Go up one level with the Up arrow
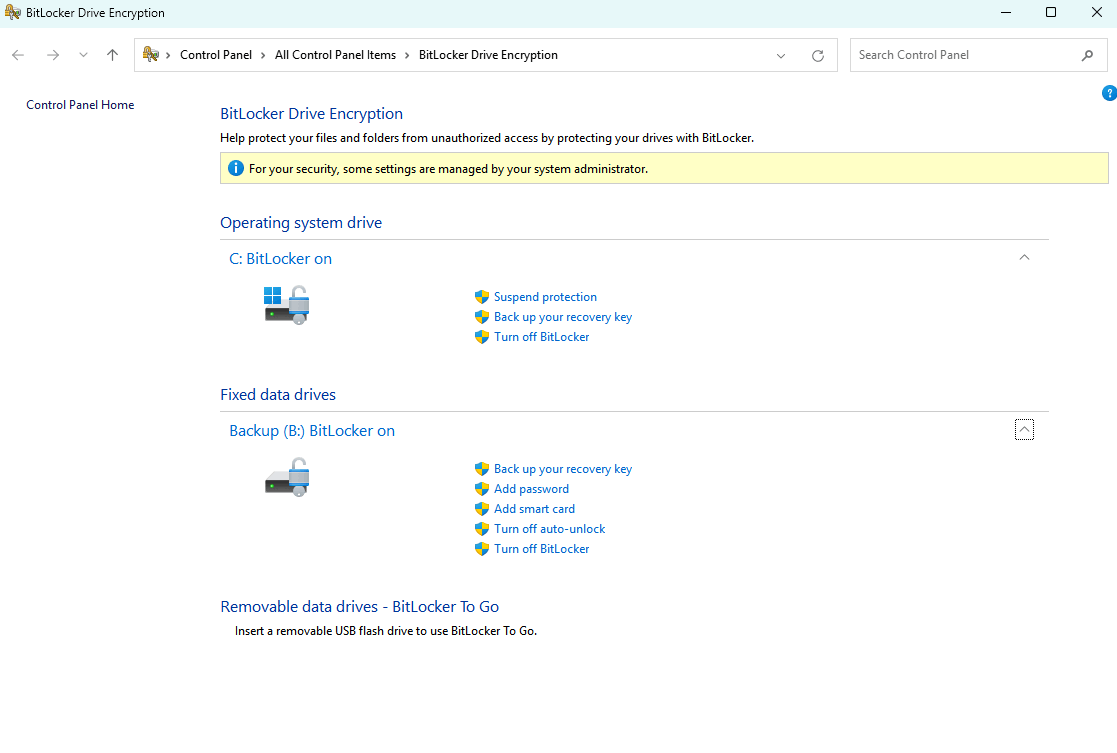 [113, 55]
